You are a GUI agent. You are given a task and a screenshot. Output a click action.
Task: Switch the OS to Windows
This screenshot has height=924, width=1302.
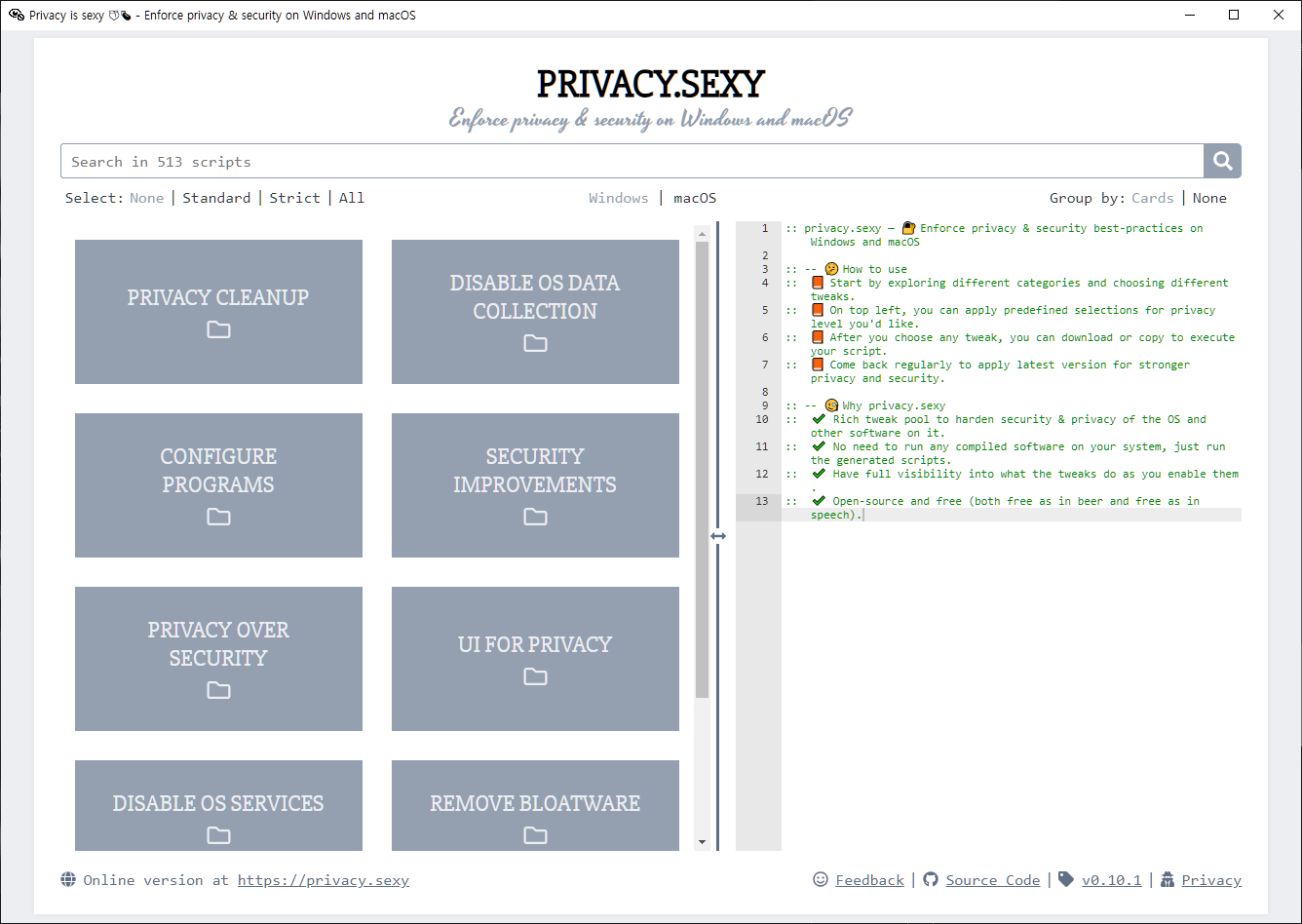pyautogui.click(x=619, y=198)
